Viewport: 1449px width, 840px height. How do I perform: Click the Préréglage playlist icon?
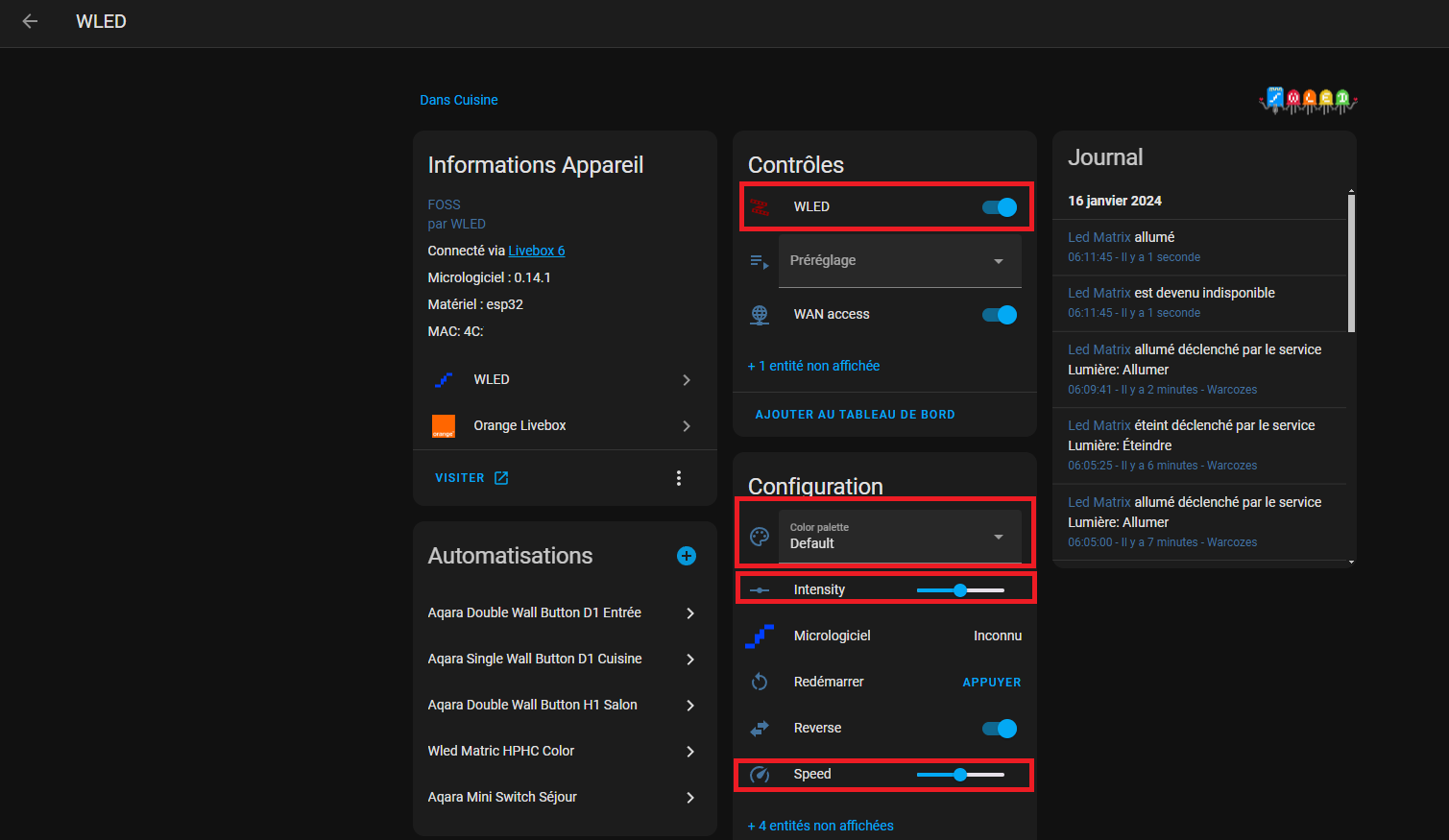(x=760, y=261)
